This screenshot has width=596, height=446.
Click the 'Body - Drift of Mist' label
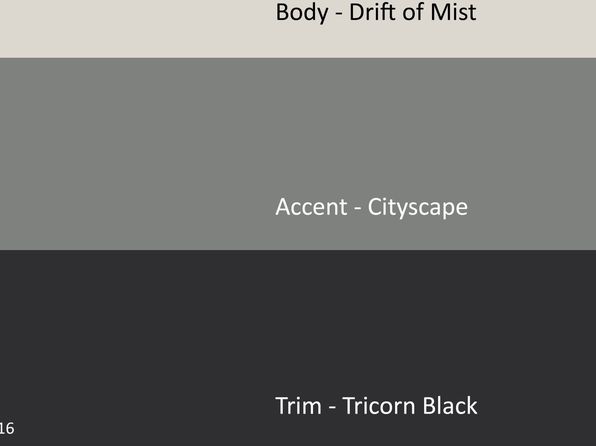point(376,13)
